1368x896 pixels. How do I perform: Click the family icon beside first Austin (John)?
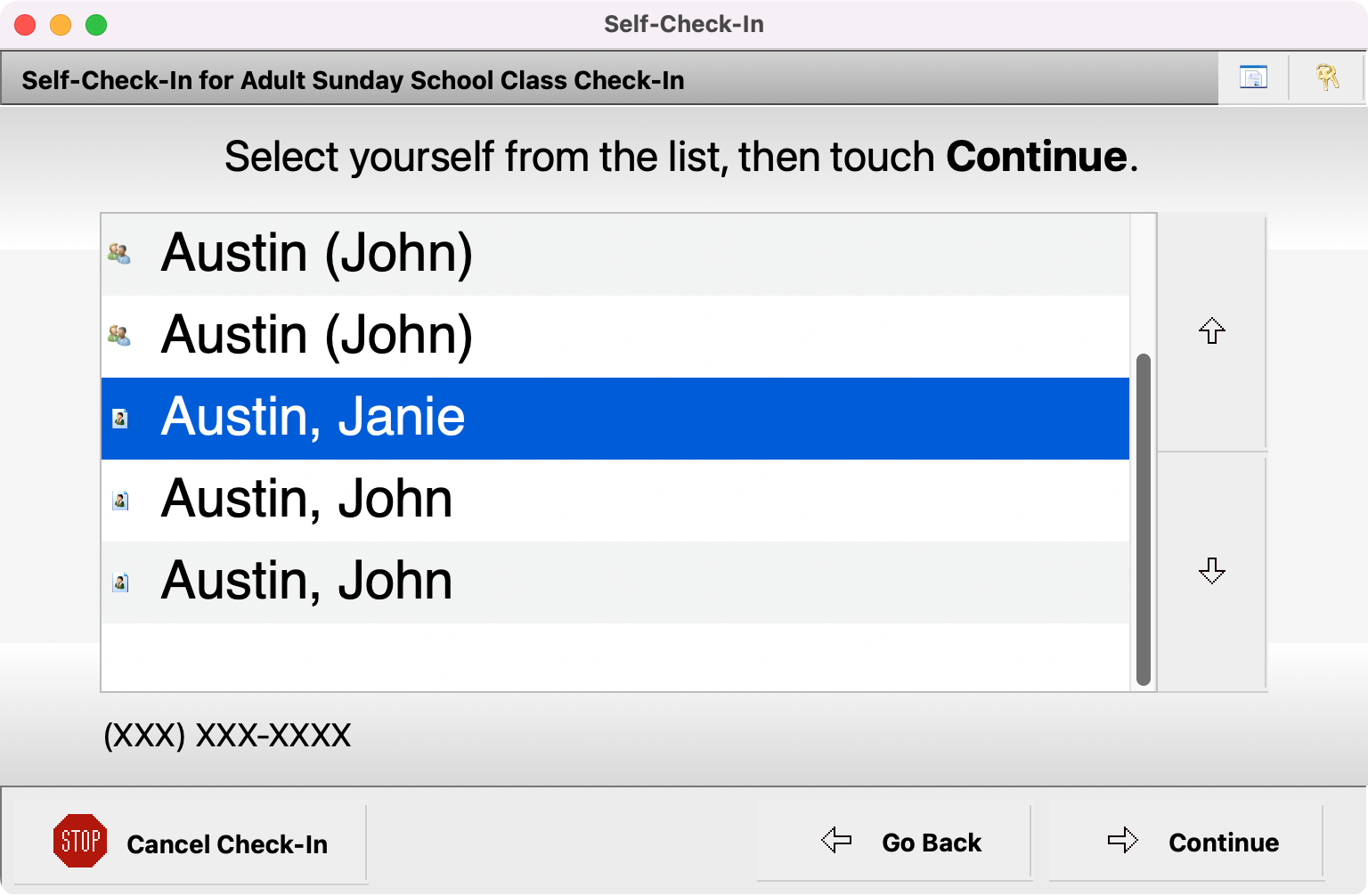click(x=120, y=253)
